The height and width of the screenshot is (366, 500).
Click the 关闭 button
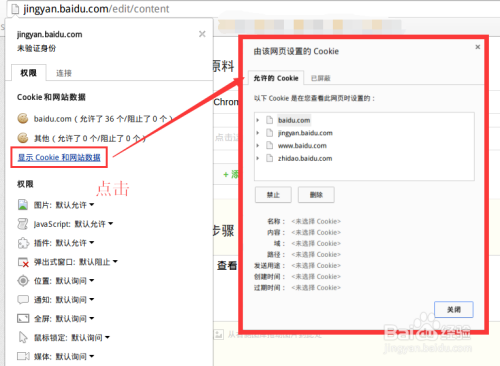[x=454, y=310]
